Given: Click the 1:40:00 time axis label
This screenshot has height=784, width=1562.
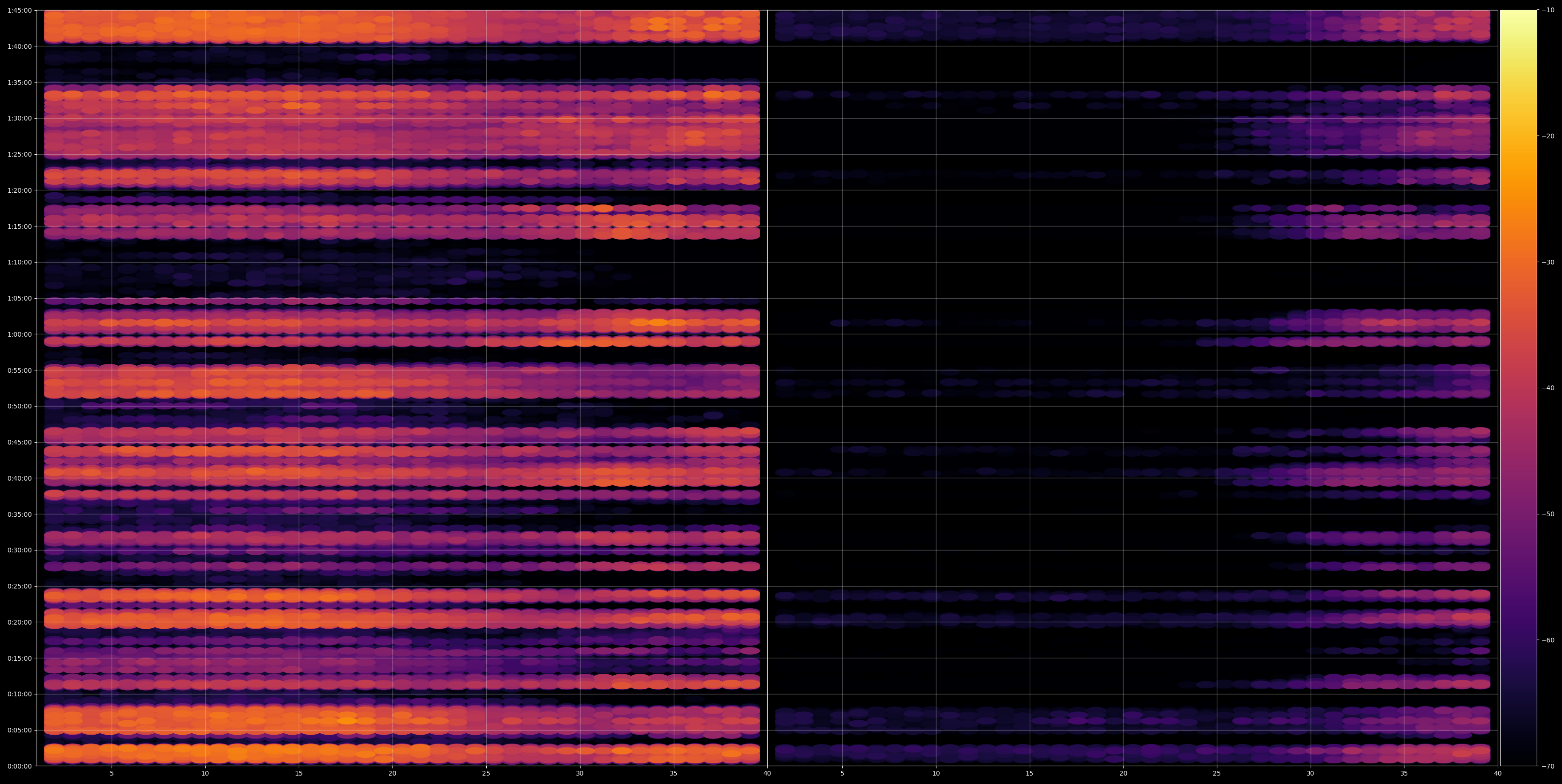Looking at the screenshot, I should click(x=19, y=46).
